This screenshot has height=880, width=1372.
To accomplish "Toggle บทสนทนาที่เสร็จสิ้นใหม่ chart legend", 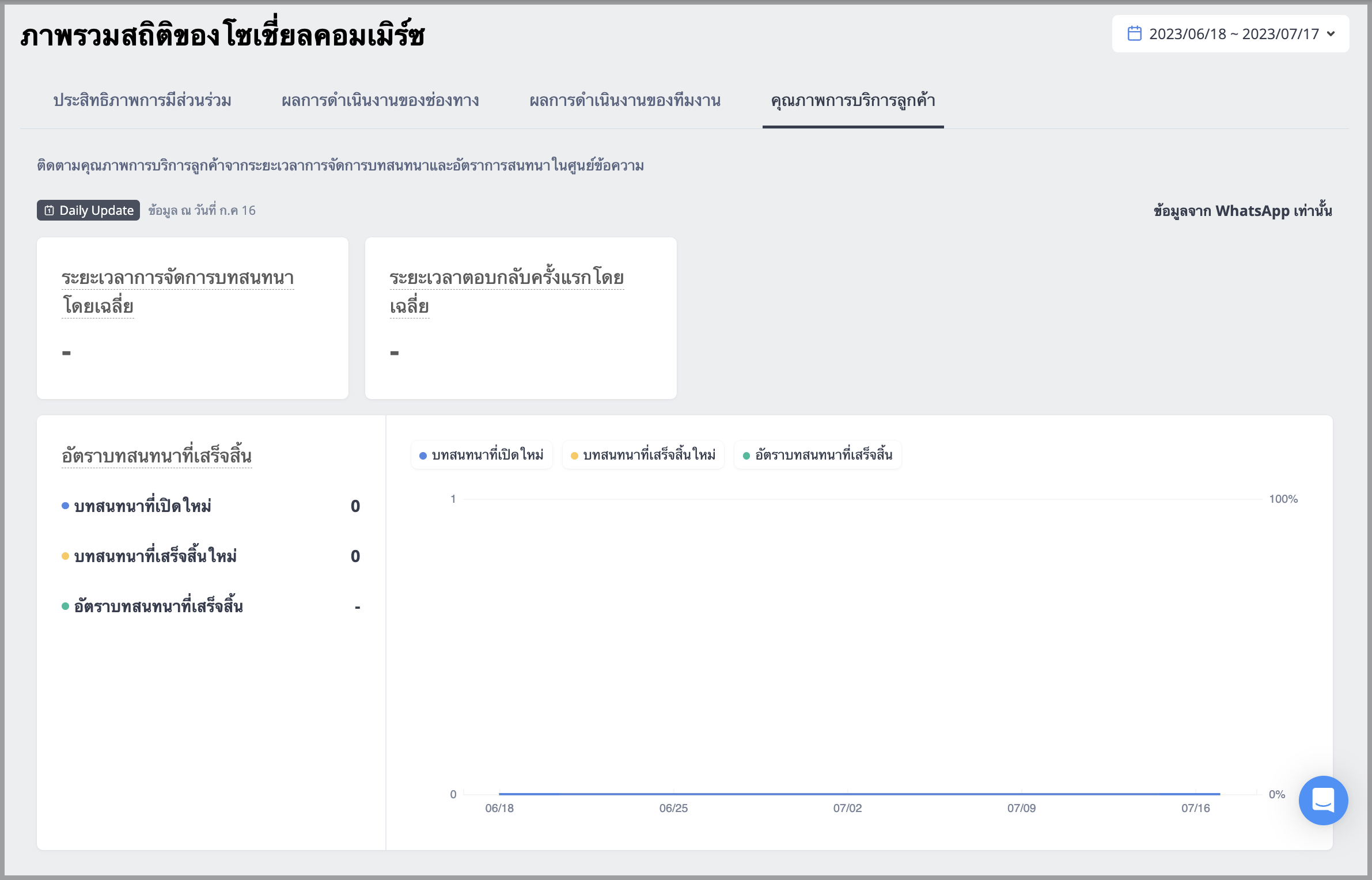I will tap(643, 455).
